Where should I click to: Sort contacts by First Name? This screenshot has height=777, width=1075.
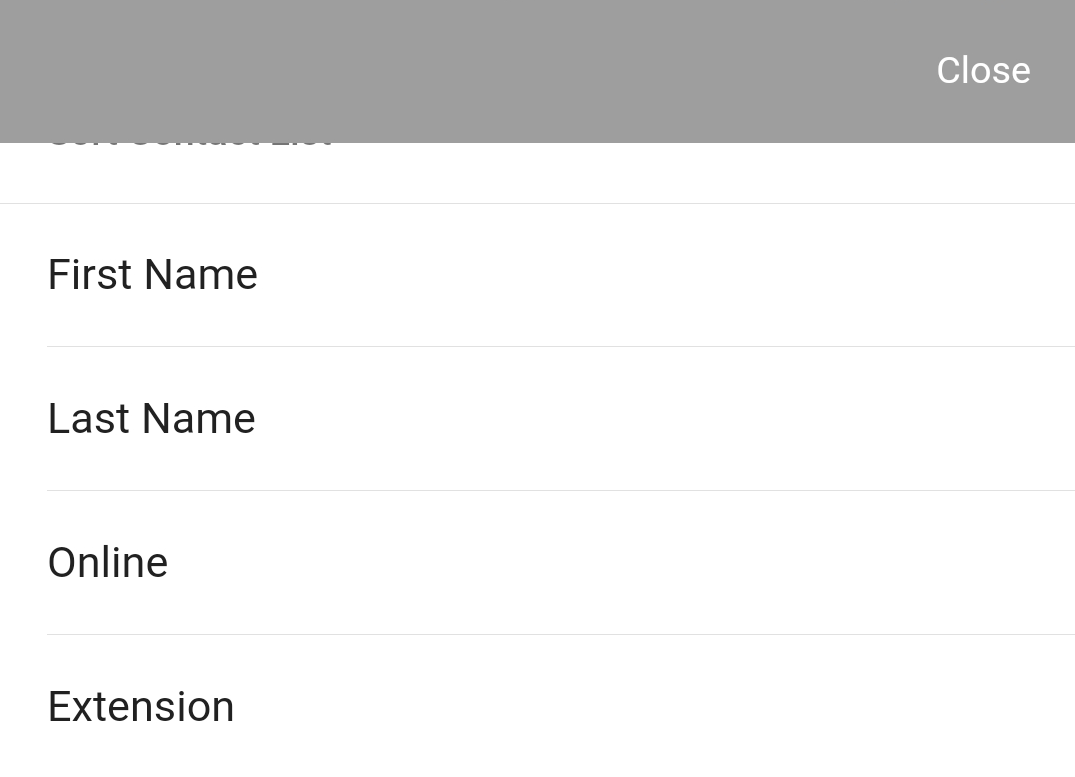click(538, 275)
